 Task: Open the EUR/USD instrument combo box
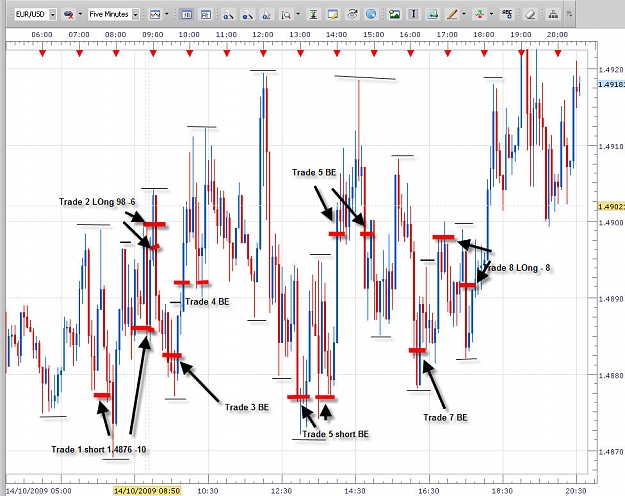35,15
